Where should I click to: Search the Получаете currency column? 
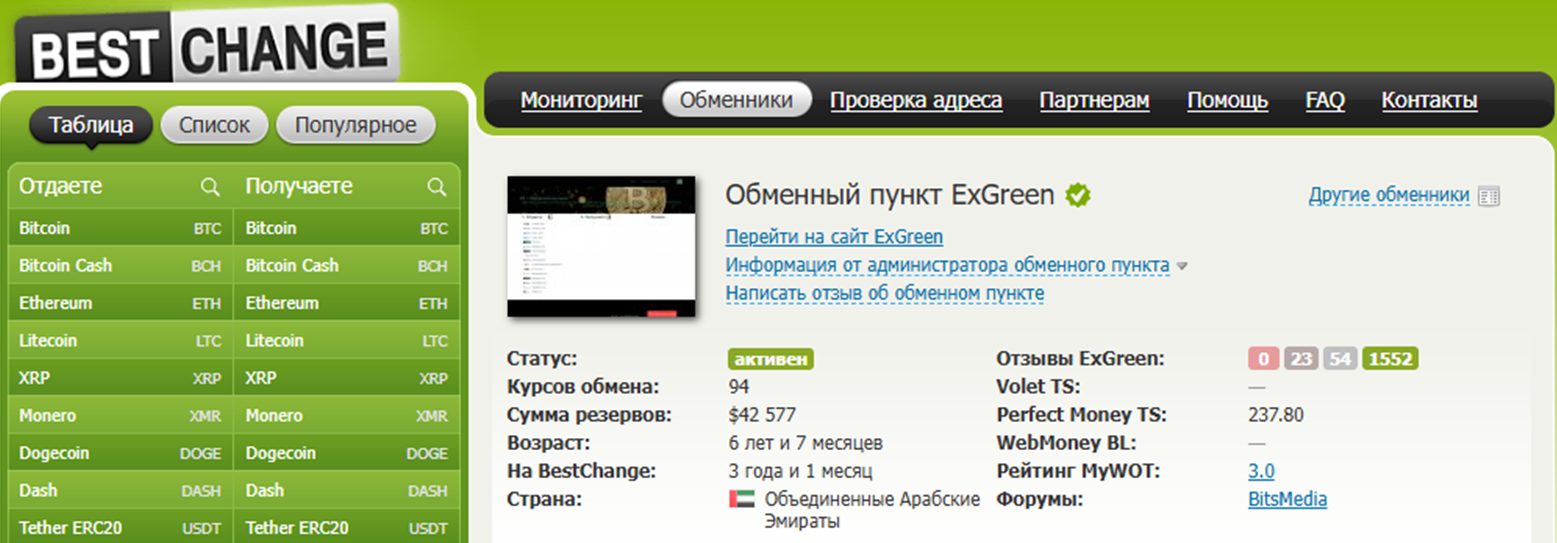click(436, 187)
